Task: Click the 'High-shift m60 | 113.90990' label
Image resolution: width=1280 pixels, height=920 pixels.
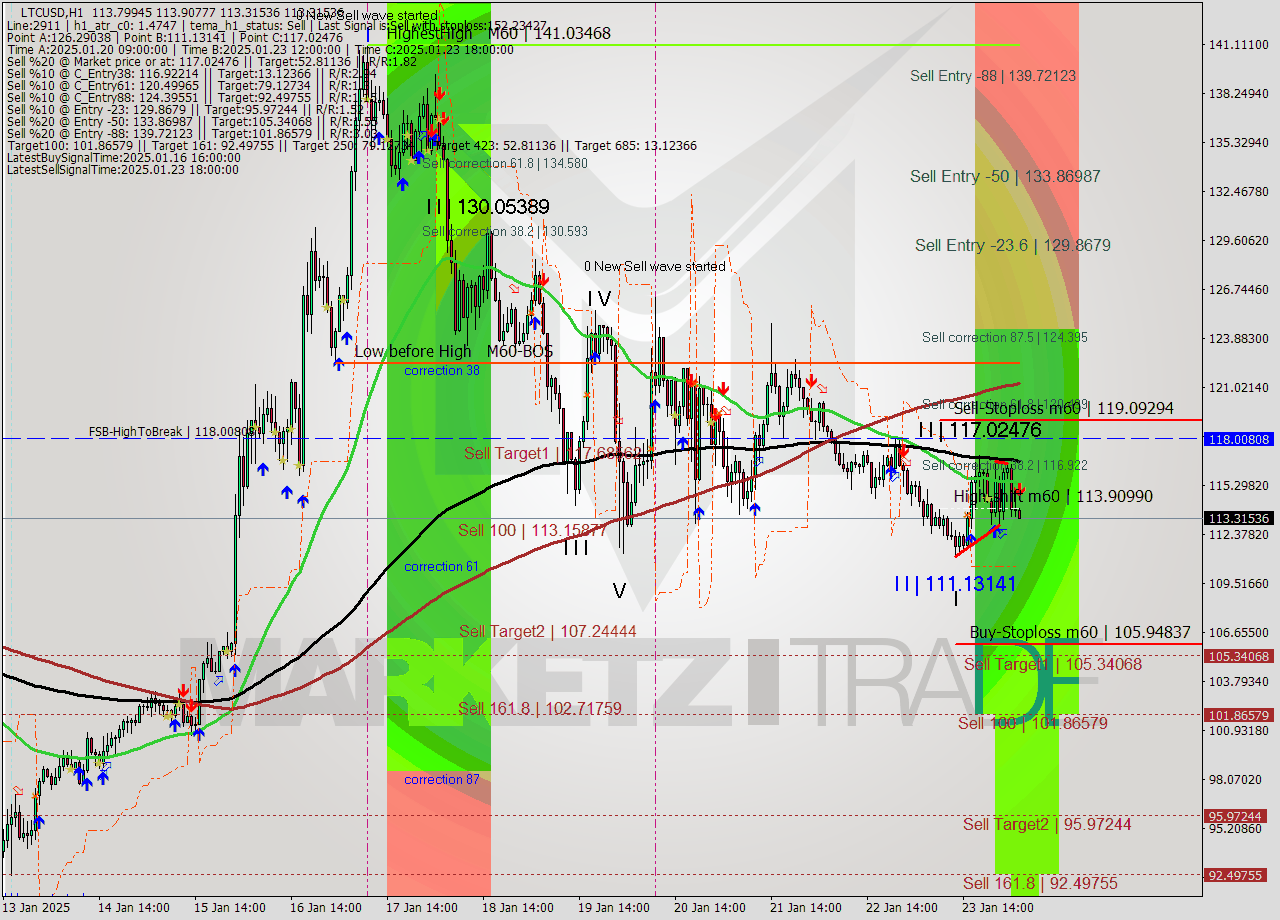Action: (x=1053, y=496)
